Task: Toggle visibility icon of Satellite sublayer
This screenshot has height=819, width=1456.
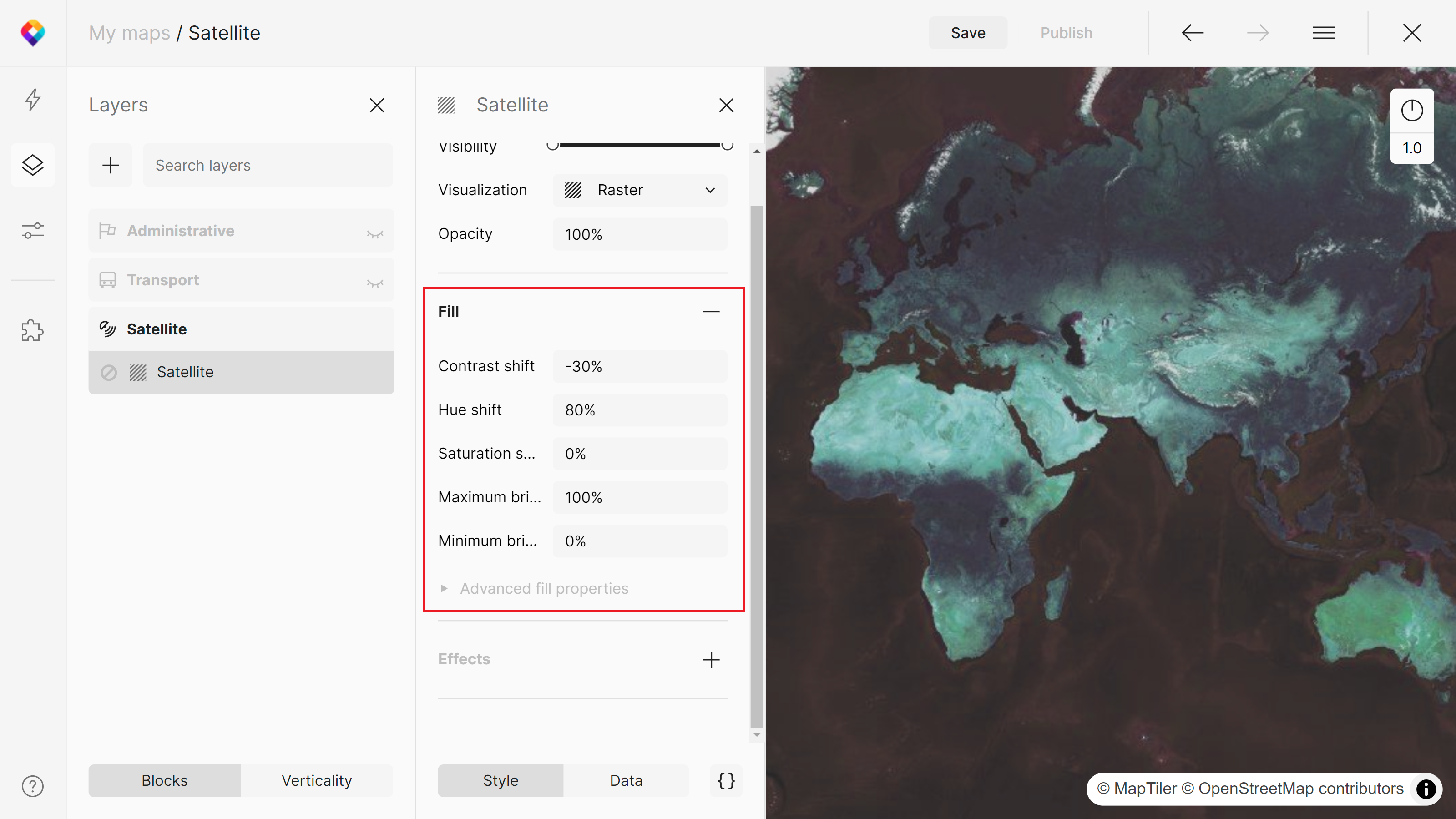Action: (109, 373)
